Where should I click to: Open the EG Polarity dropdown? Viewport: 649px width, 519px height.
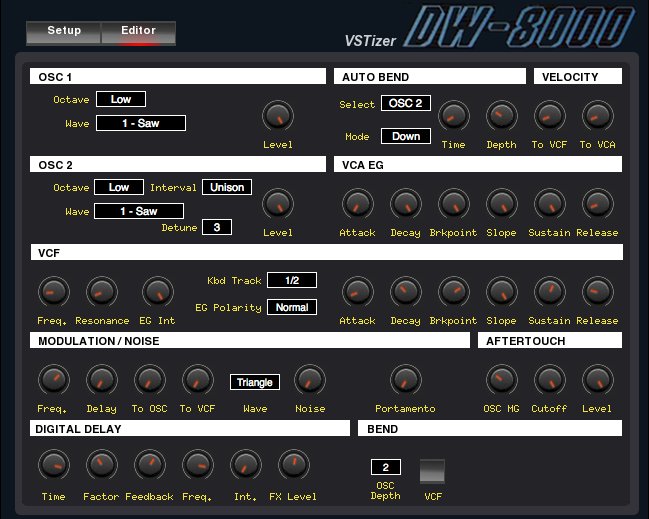[292, 307]
